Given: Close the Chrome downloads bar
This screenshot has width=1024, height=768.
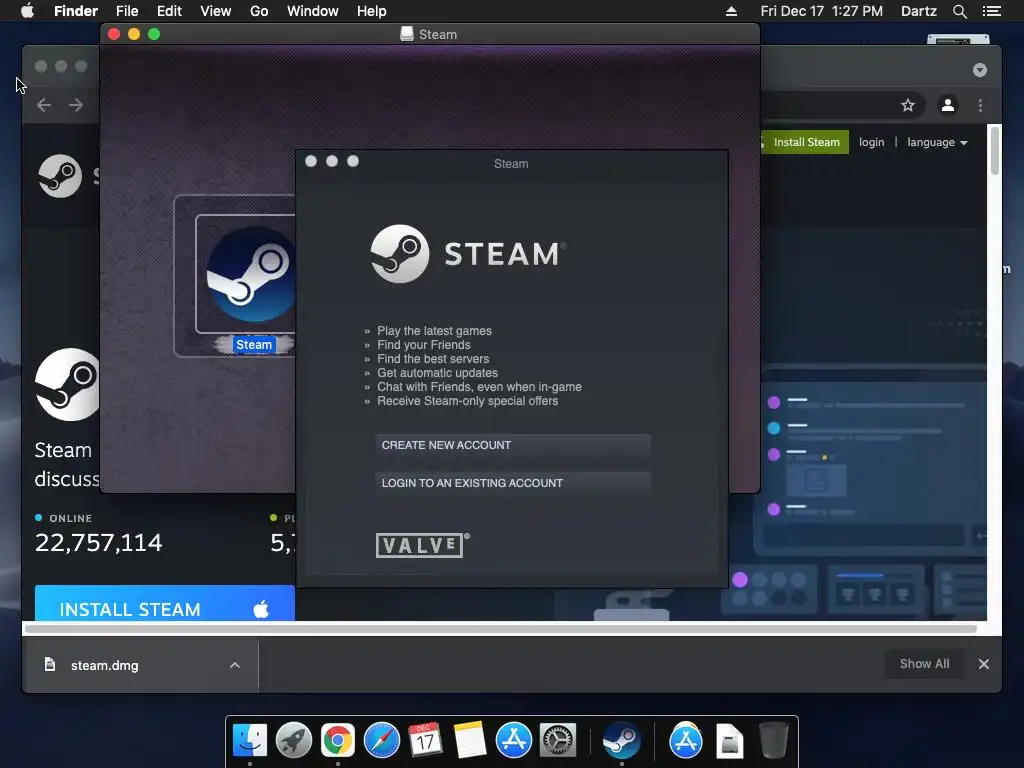Looking at the screenshot, I should click(x=984, y=664).
